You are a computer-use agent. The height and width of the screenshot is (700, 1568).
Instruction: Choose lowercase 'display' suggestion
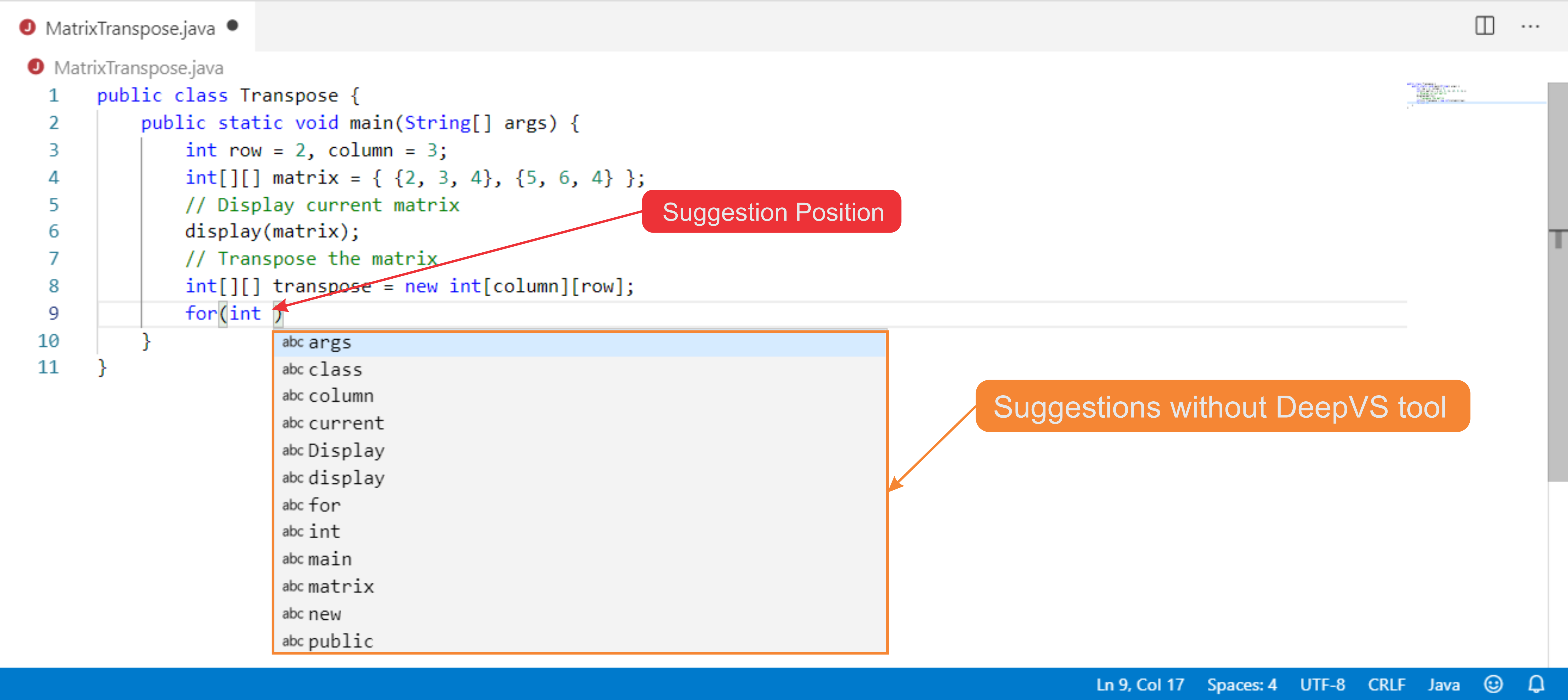[580, 478]
